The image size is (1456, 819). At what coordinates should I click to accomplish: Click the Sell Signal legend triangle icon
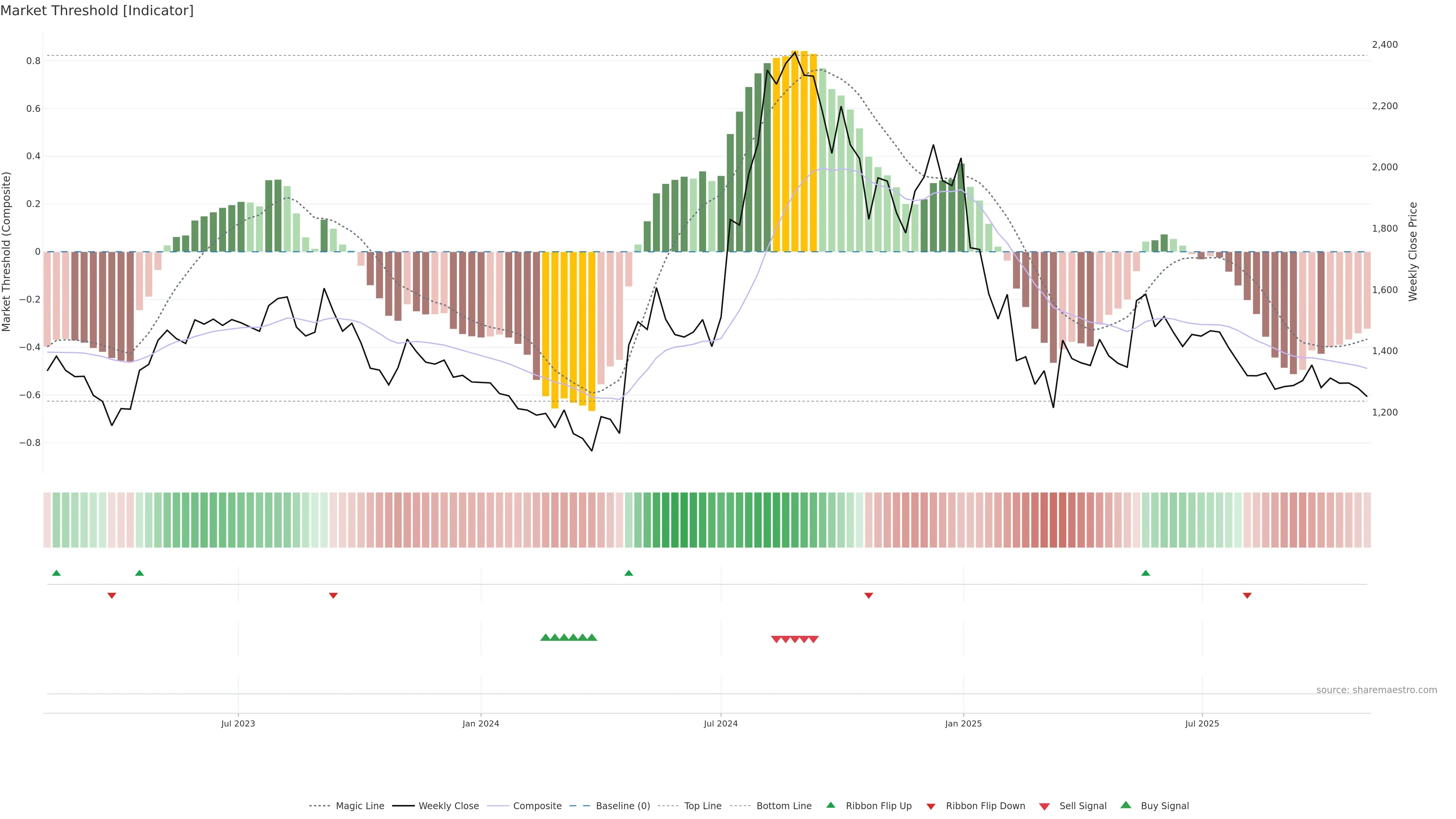[x=1044, y=806]
